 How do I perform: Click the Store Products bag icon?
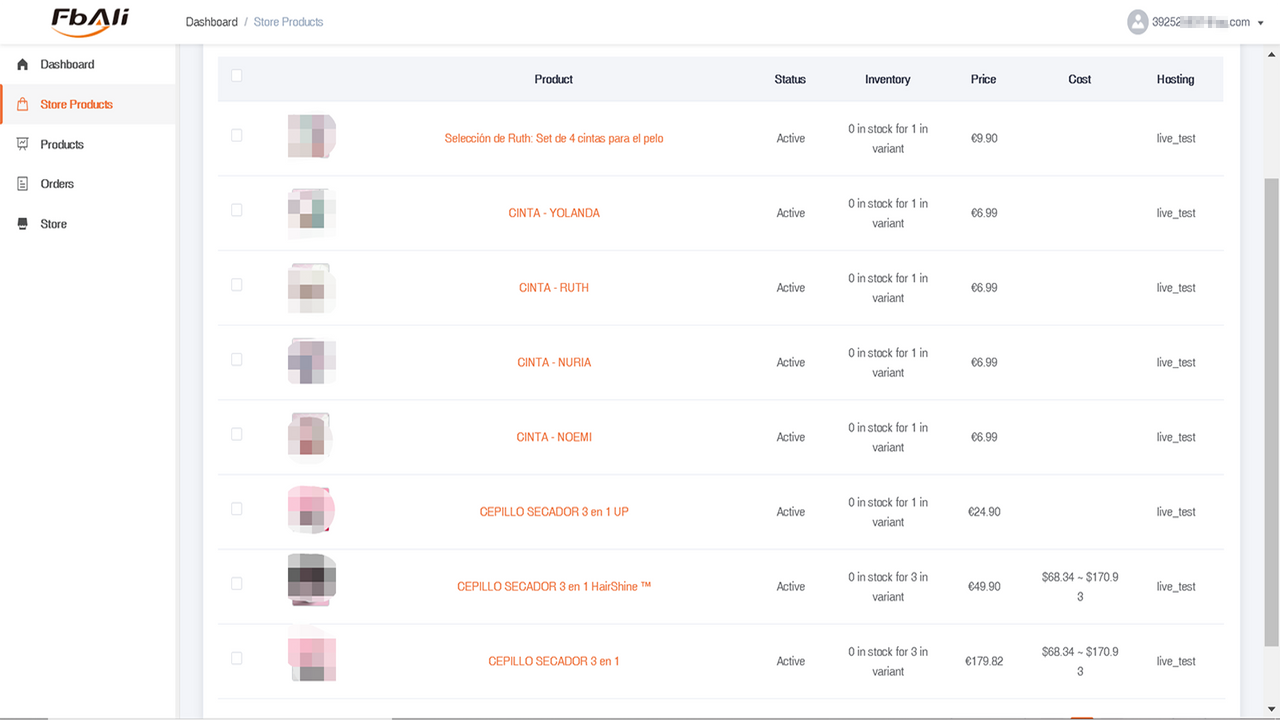[23, 105]
